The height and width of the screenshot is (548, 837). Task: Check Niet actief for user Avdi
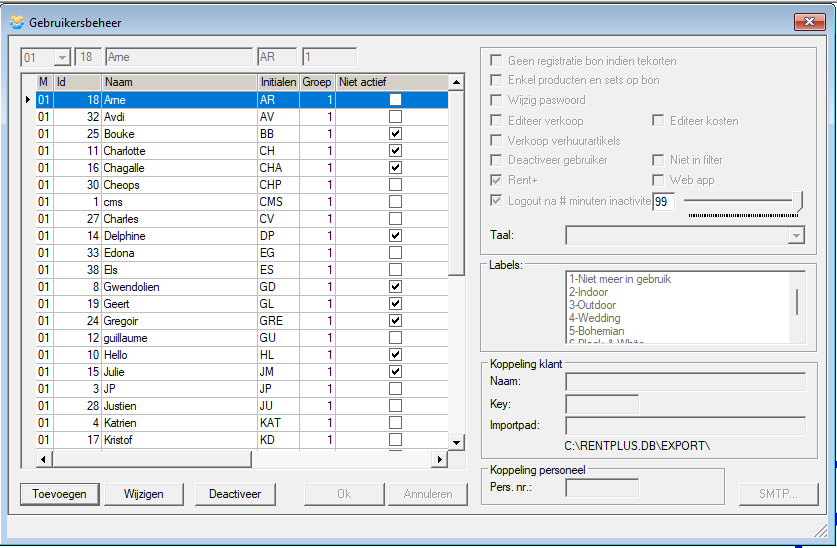tap(395, 117)
